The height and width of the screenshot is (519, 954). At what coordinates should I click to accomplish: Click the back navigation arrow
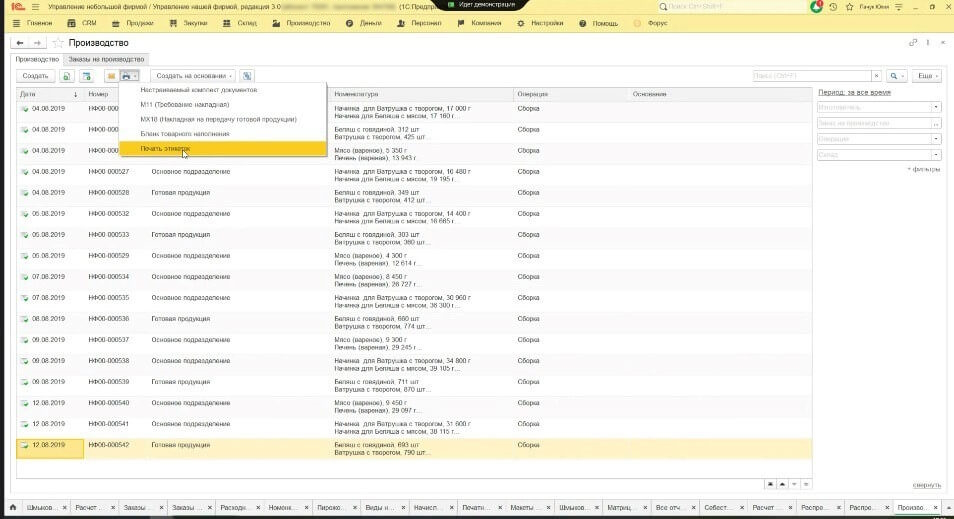pyautogui.click(x=20, y=43)
